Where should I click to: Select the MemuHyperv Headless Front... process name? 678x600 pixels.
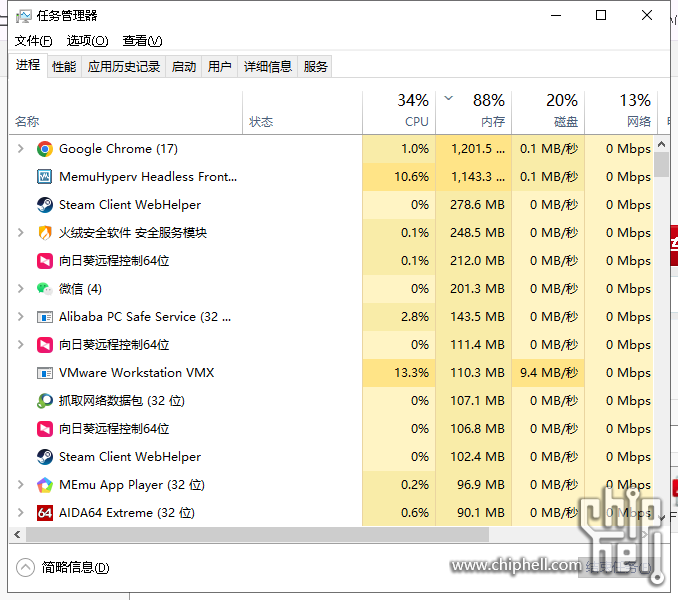tap(148, 177)
